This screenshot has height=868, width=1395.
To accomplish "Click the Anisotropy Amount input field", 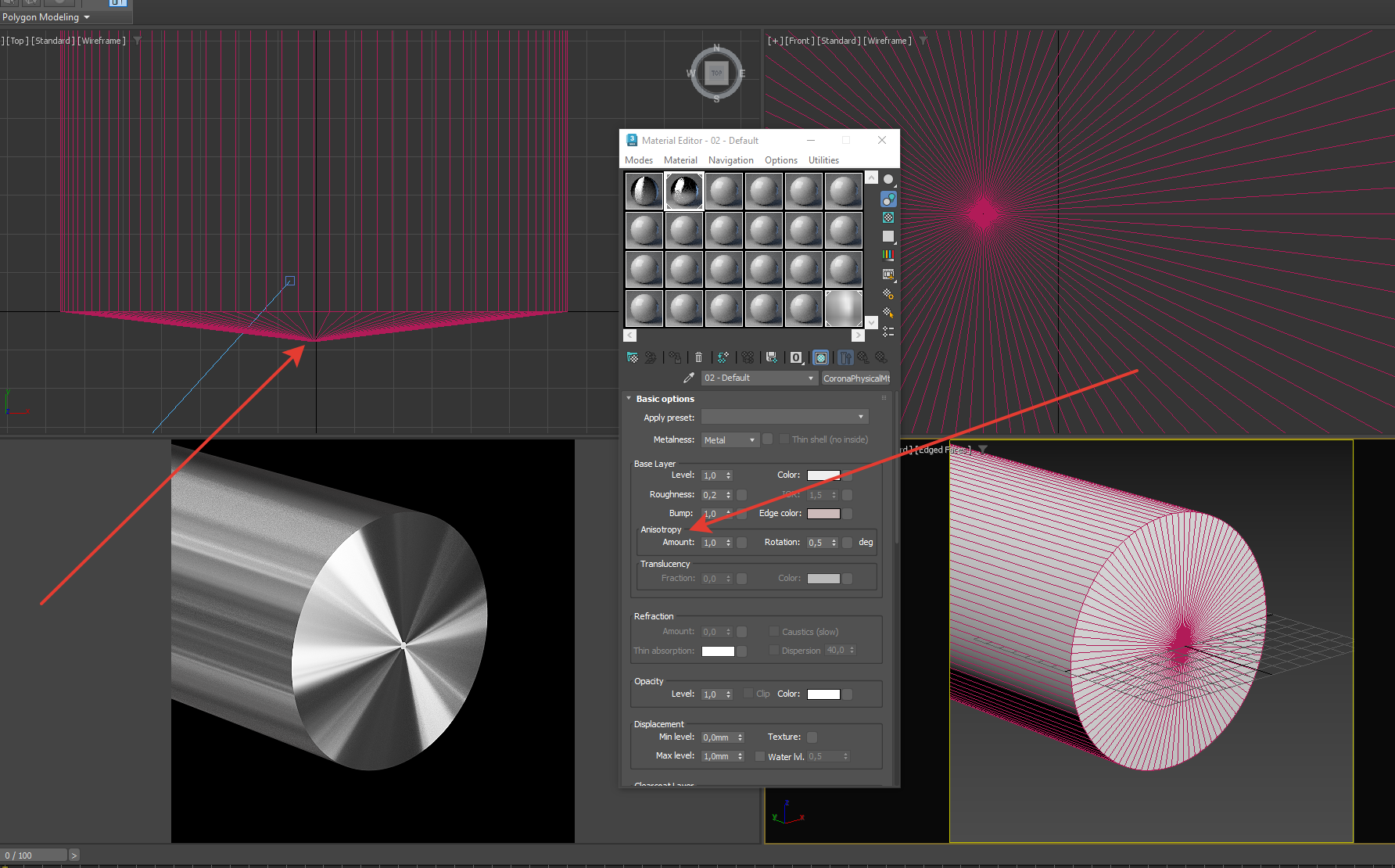I will (x=712, y=543).
